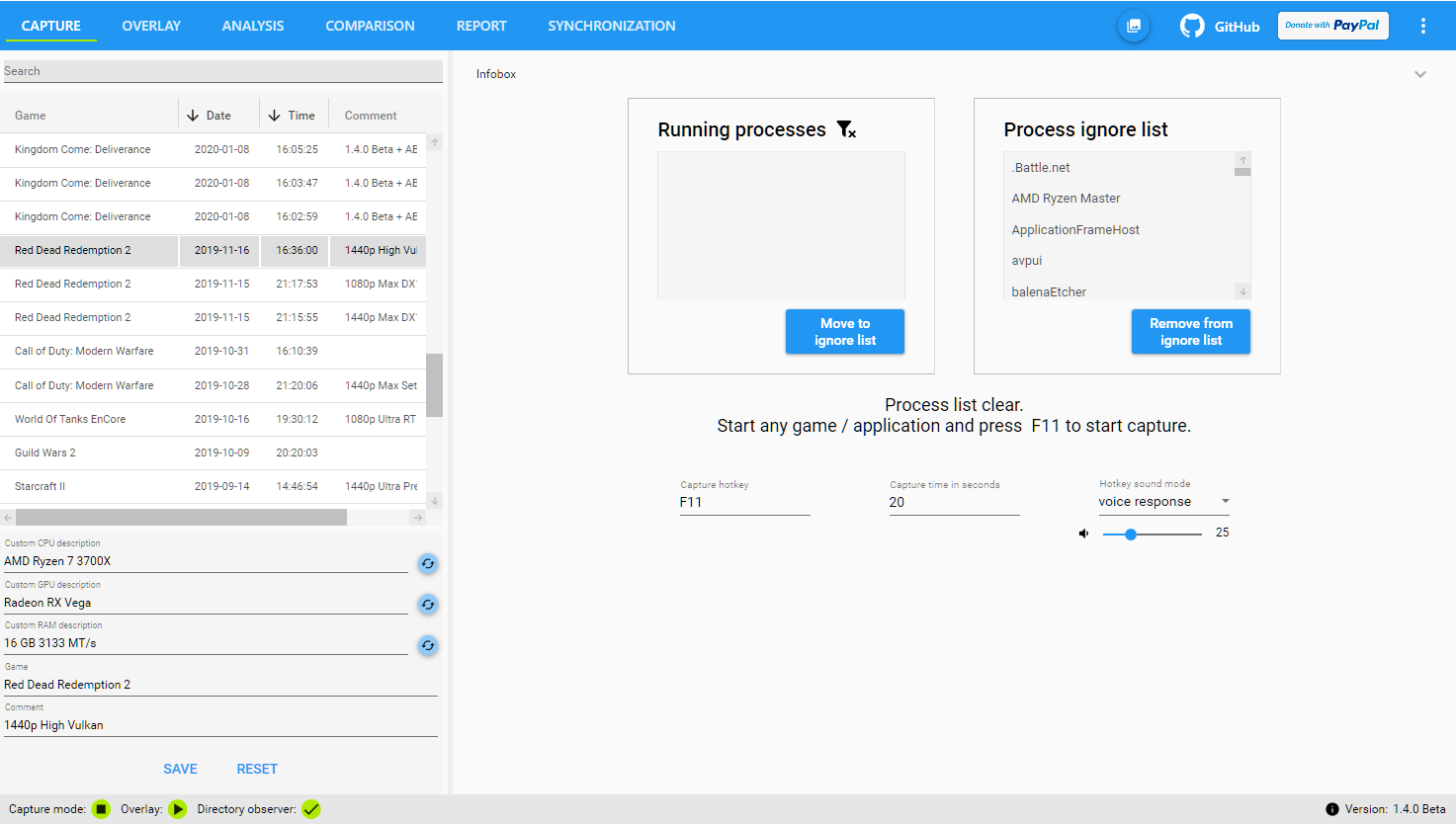This screenshot has width=1456, height=824.
Task: Collapse the Infobox chevron
Action: click(x=1420, y=74)
